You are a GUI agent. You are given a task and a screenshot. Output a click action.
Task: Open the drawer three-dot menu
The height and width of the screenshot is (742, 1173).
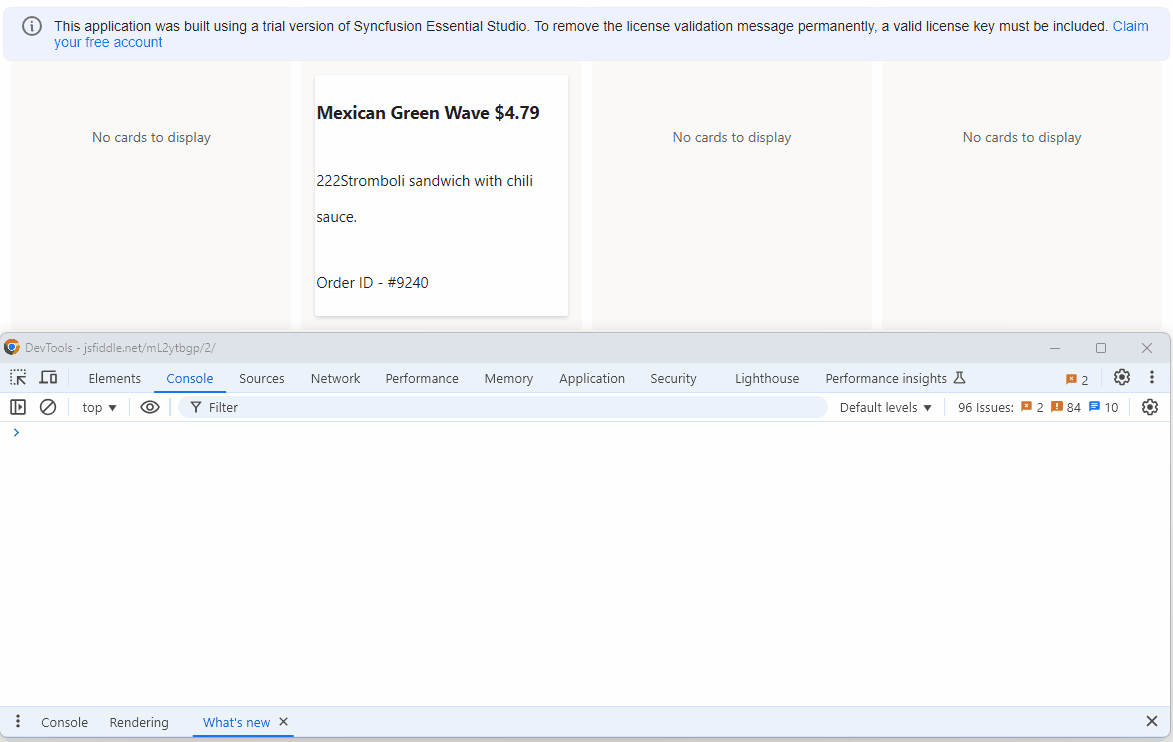tap(18, 722)
